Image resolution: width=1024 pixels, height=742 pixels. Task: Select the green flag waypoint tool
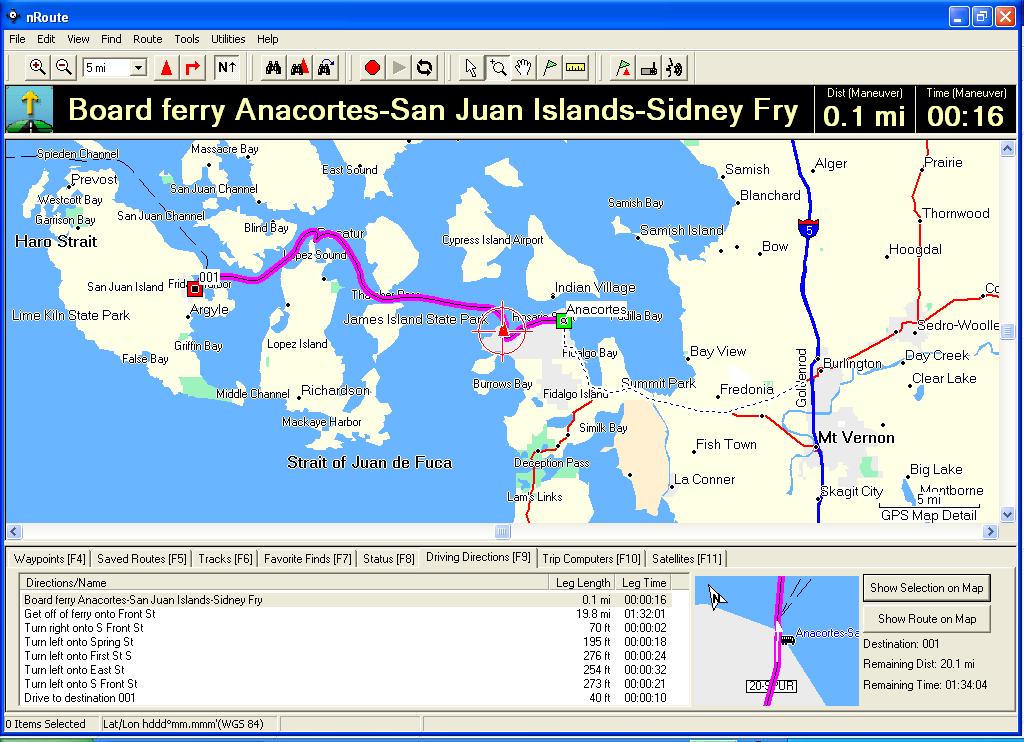[549, 67]
